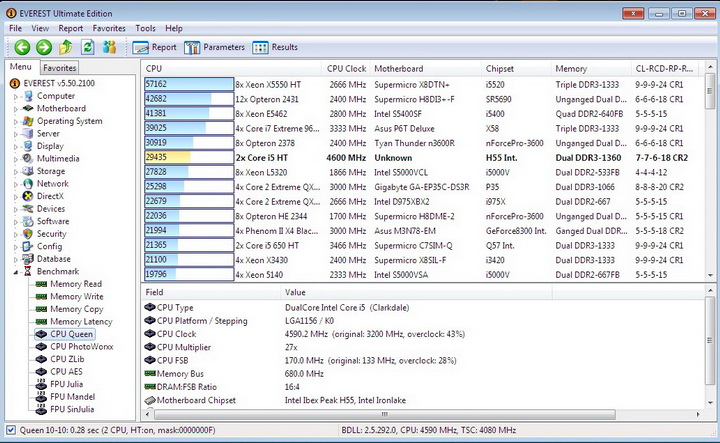Select the Devices icon in the tree
The height and width of the screenshot is (443, 720).
coord(28,208)
